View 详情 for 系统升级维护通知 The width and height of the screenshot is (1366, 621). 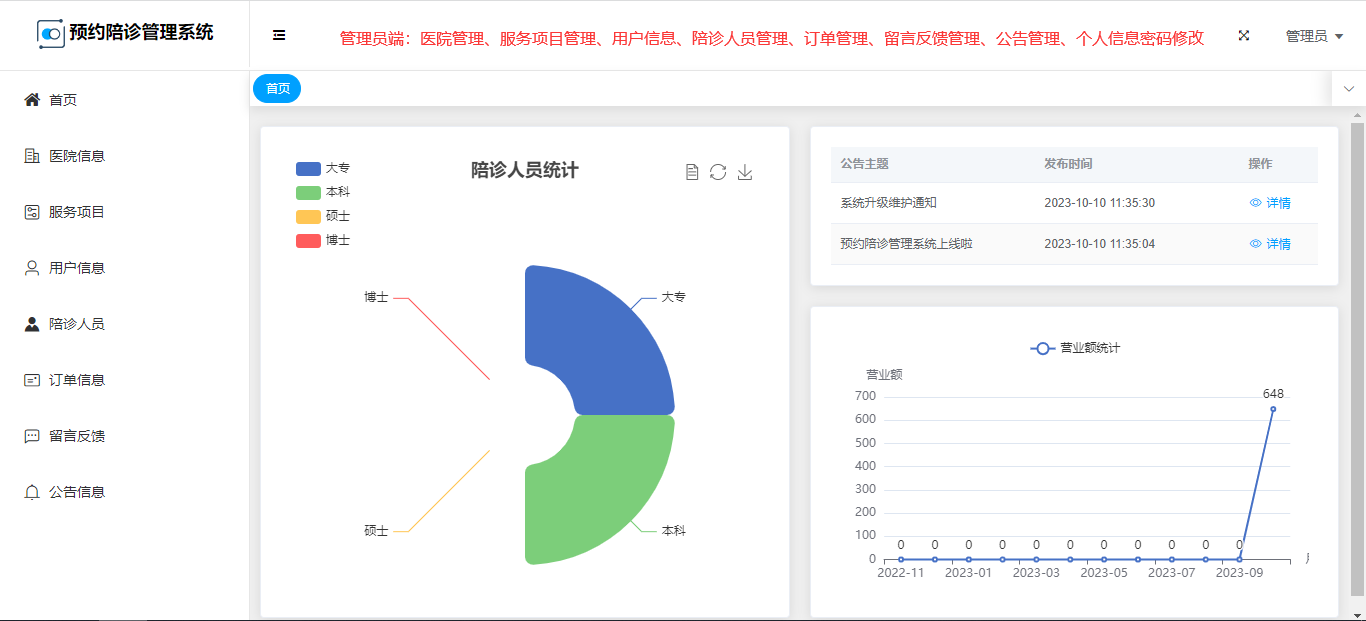(x=1270, y=203)
